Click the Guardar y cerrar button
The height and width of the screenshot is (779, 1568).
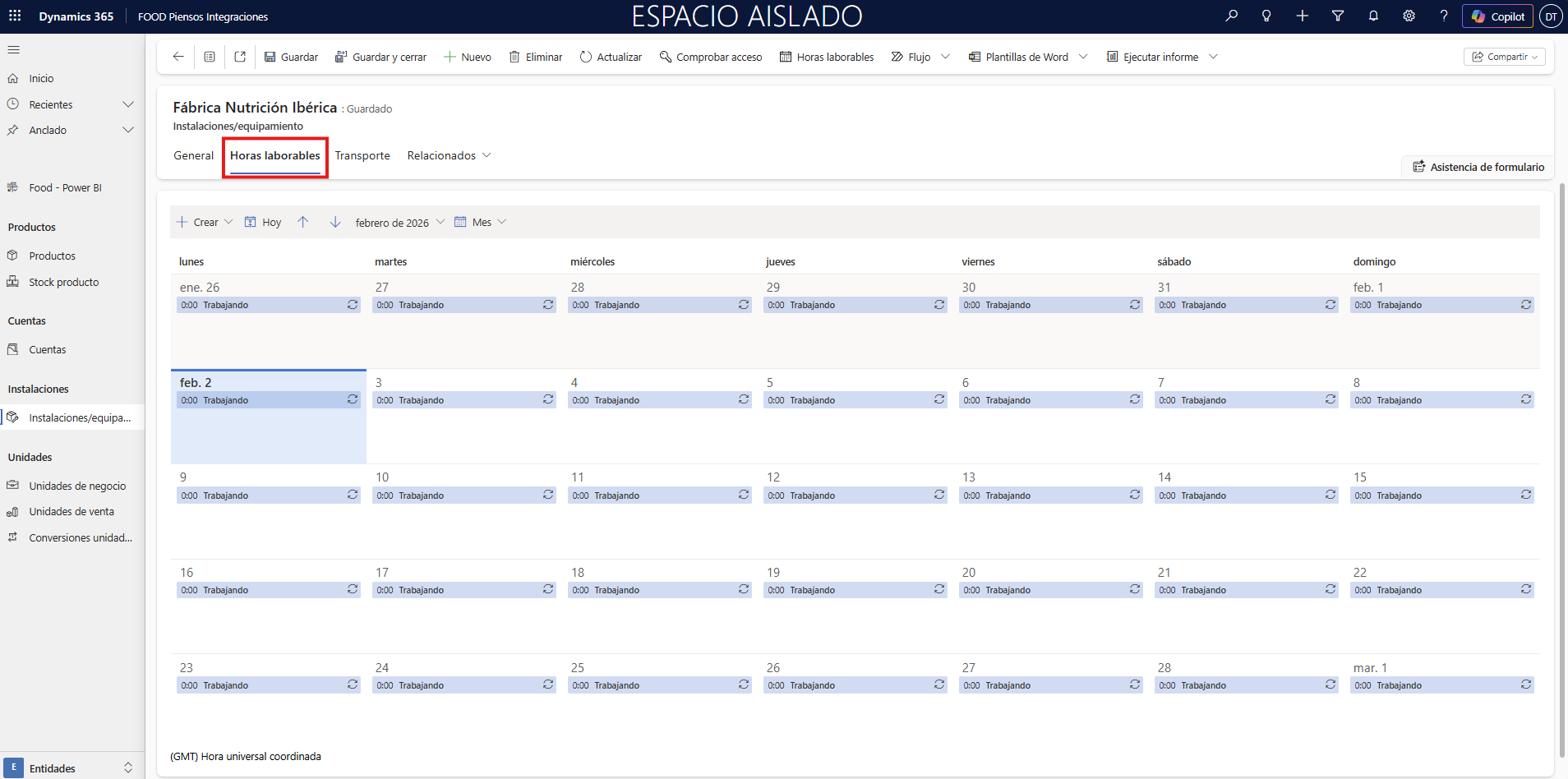tap(380, 58)
